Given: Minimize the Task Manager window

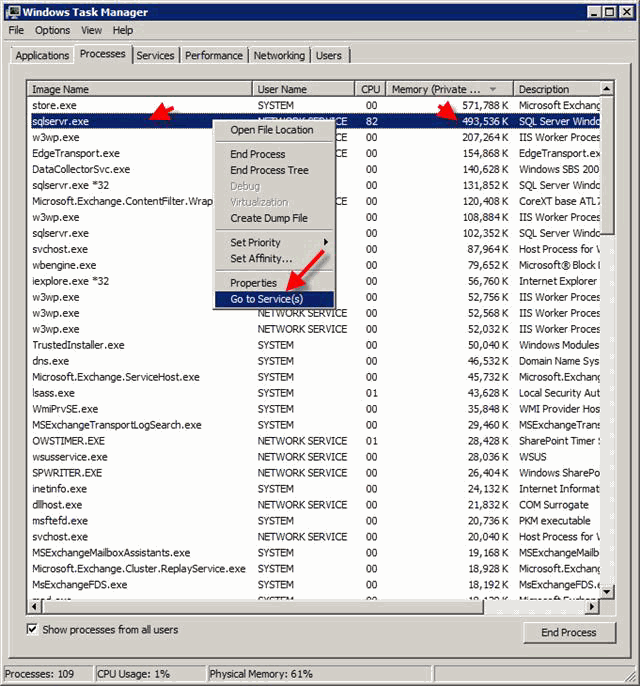Looking at the screenshot, I should pos(594,12).
